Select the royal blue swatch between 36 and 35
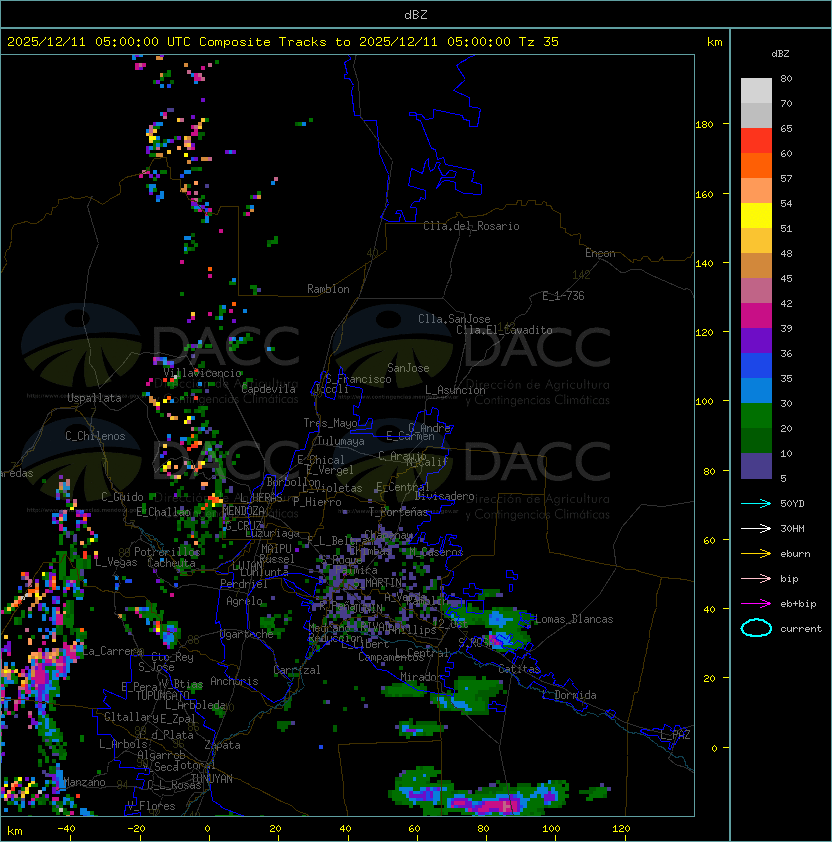Screen dimensions: 832x842 click(x=756, y=365)
